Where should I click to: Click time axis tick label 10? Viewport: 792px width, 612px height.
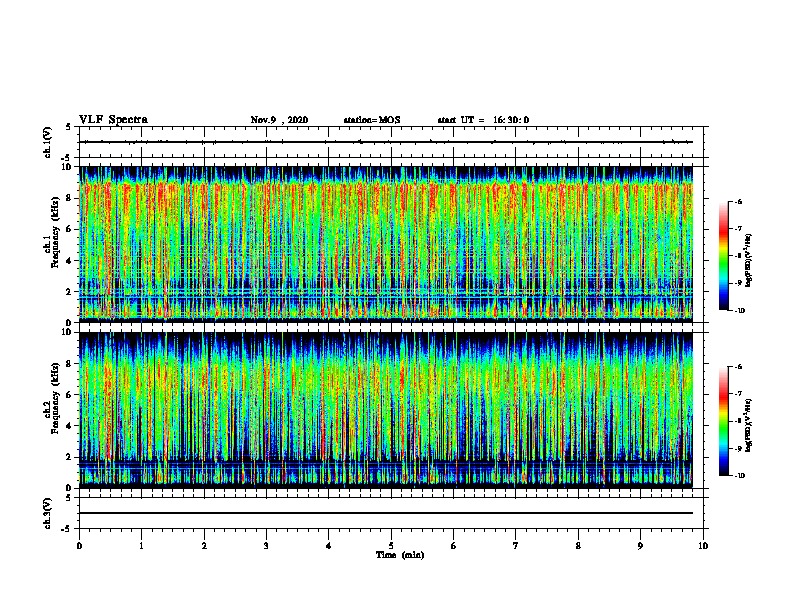click(x=703, y=546)
